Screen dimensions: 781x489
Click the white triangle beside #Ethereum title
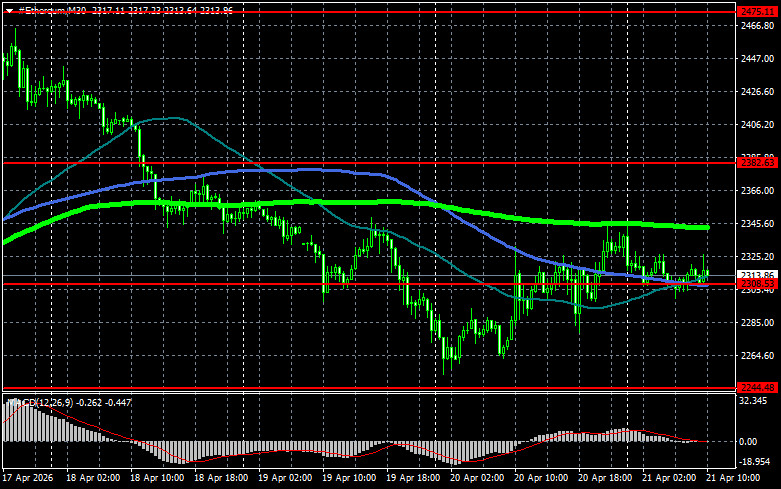tap(9, 10)
